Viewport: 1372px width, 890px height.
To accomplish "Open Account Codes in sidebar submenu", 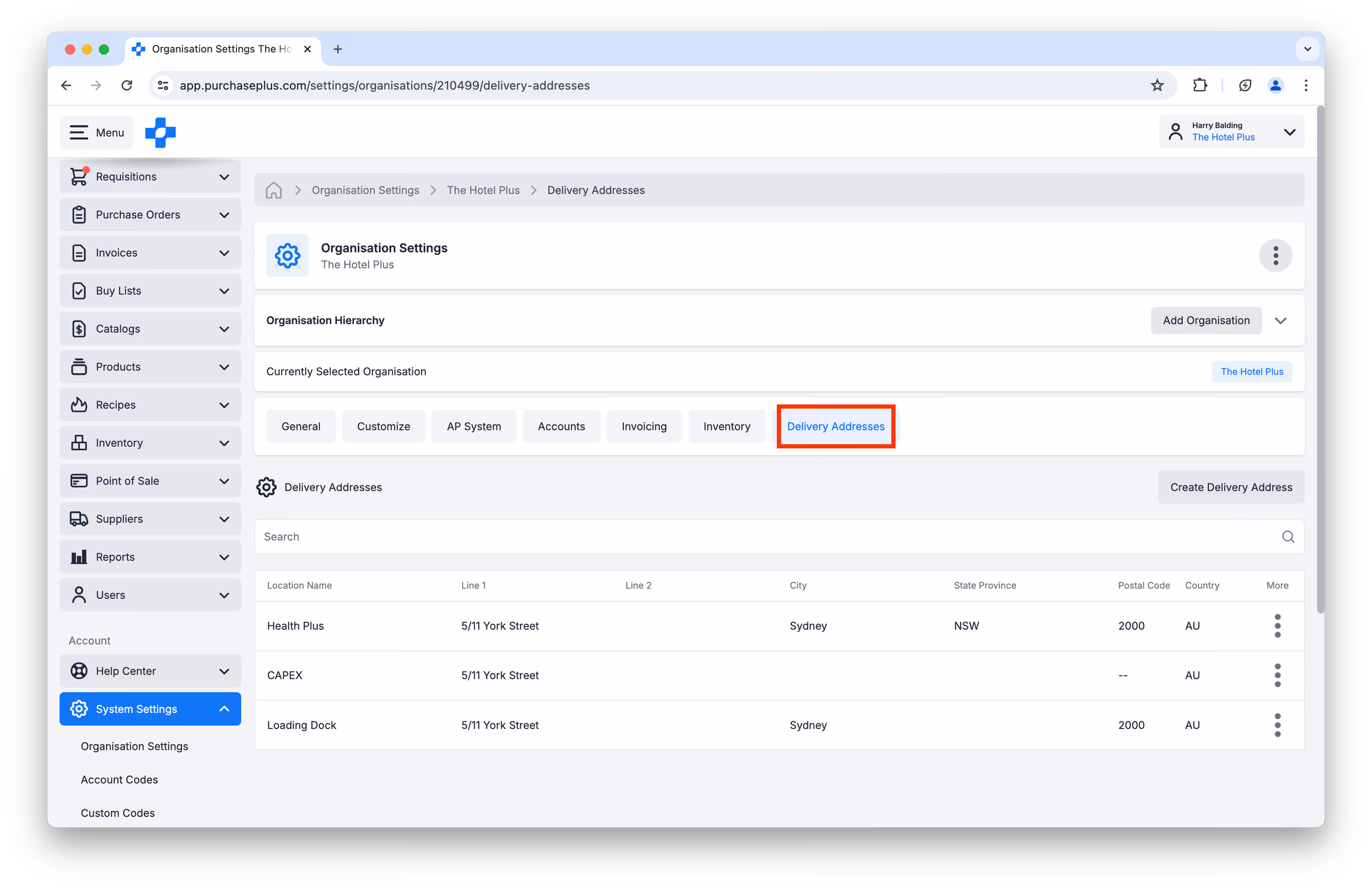I will [x=119, y=780].
